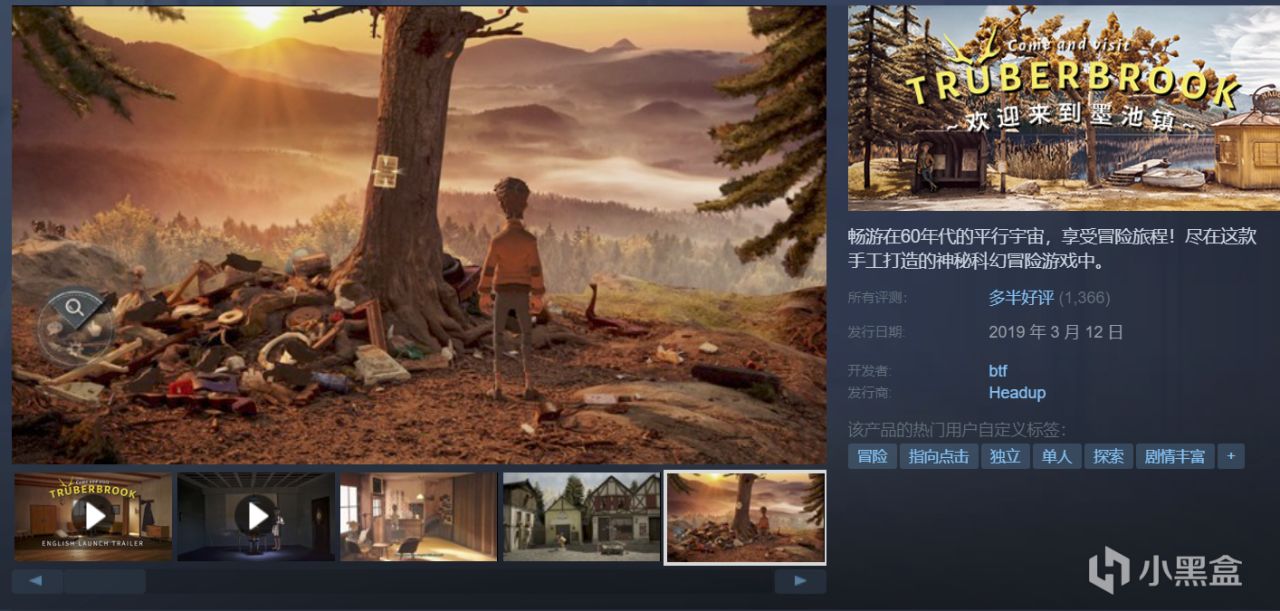Play the English Launch Trailer thumbnail
The width and height of the screenshot is (1280, 611).
tap(93, 516)
